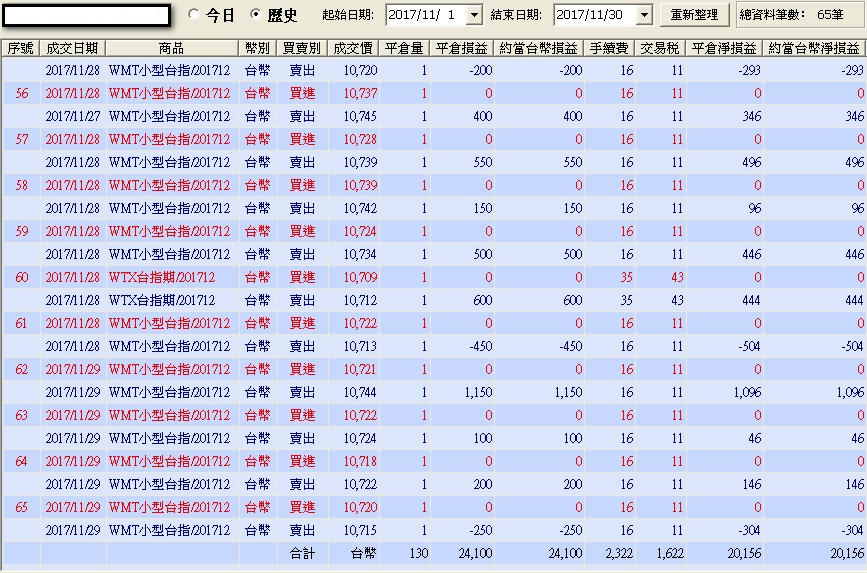This screenshot has width=867, height=573.
Task: Select row with serial number 61
Action: tap(434, 323)
